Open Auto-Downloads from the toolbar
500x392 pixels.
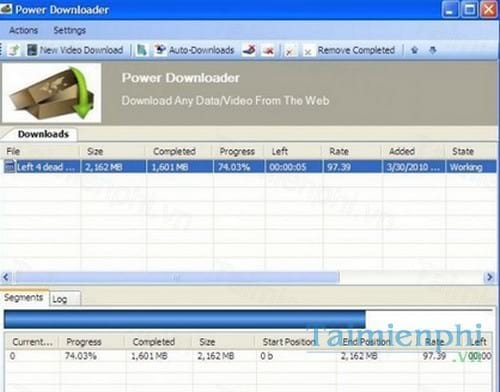pyautogui.click(x=201, y=50)
